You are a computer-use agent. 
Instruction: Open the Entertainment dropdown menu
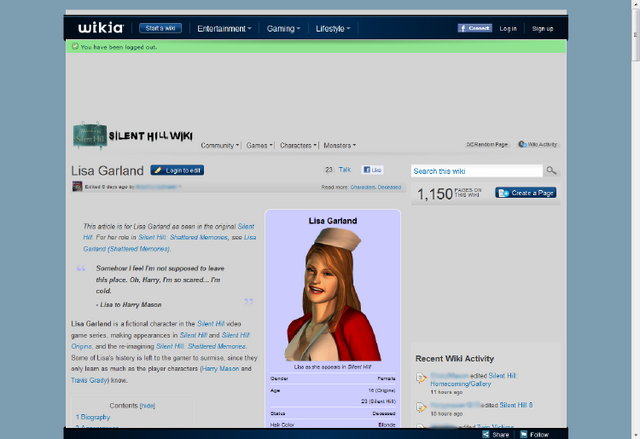click(x=224, y=29)
